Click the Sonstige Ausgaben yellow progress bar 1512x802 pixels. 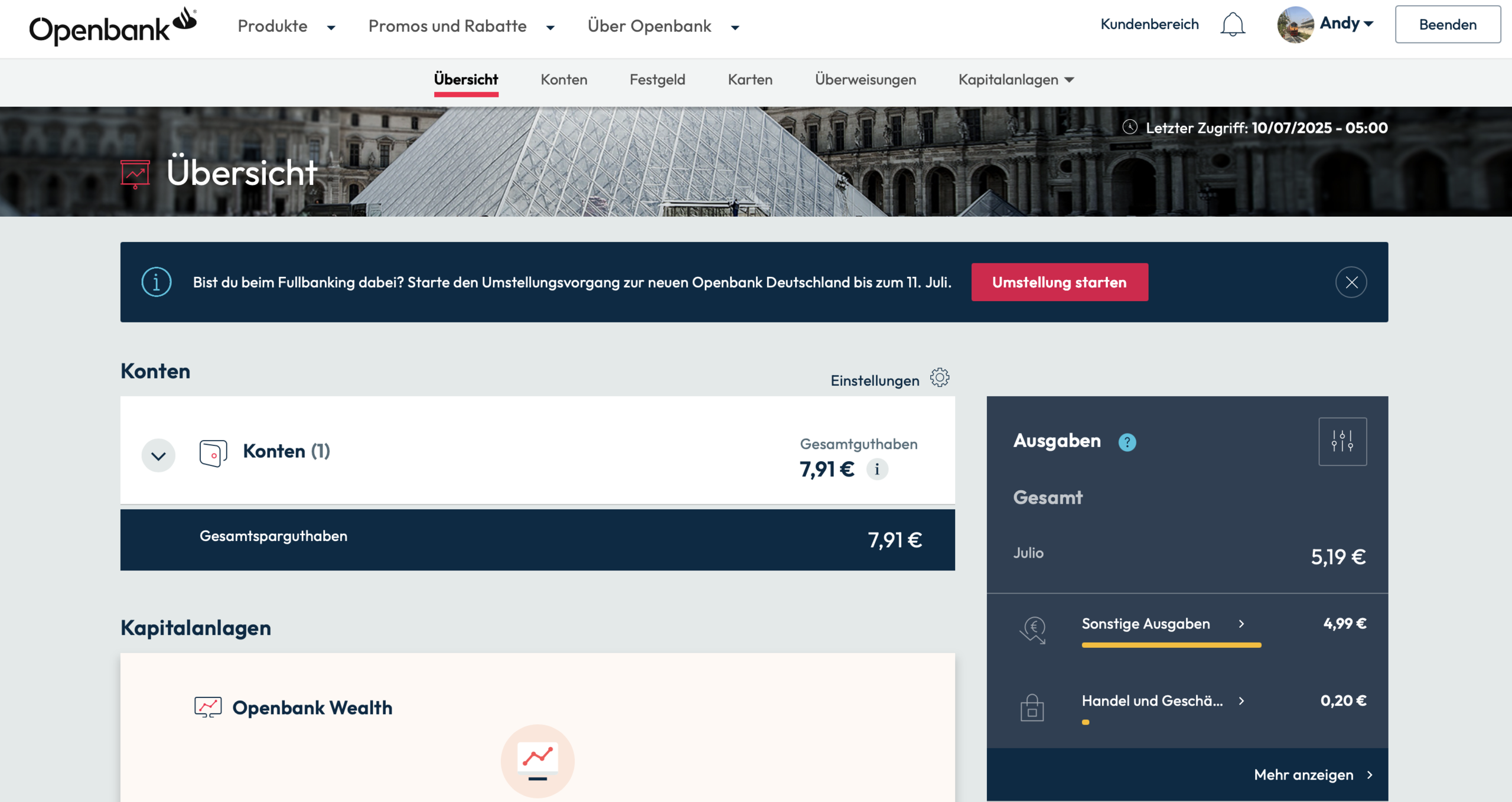1171,645
